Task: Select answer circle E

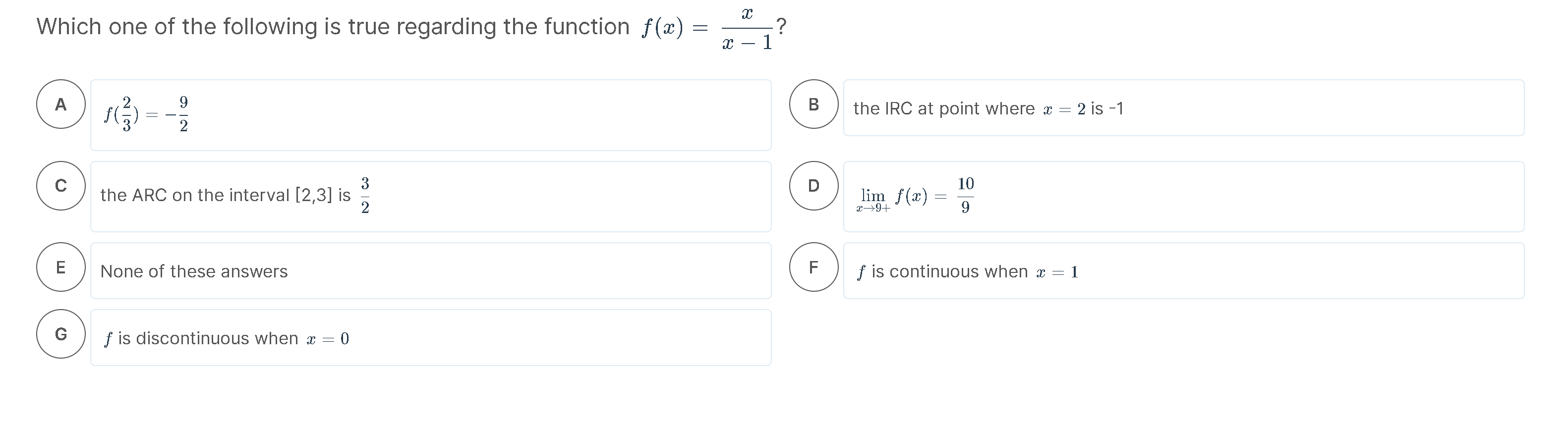Action: point(61,267)
